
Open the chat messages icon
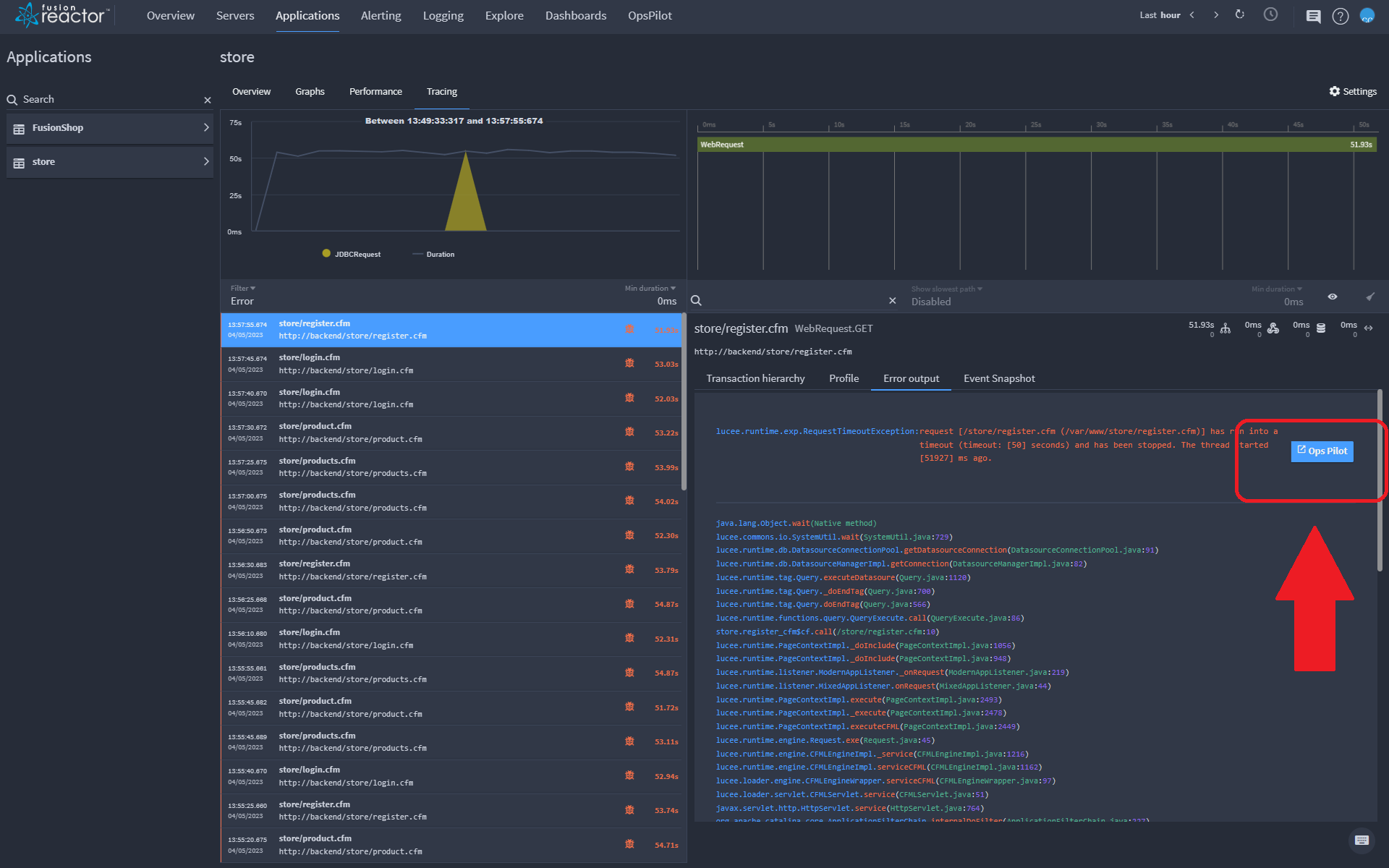tap(1313, 16)
